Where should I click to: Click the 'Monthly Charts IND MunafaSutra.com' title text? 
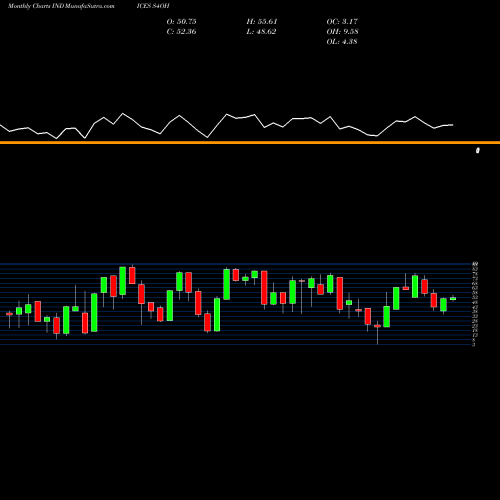point(61,6)
